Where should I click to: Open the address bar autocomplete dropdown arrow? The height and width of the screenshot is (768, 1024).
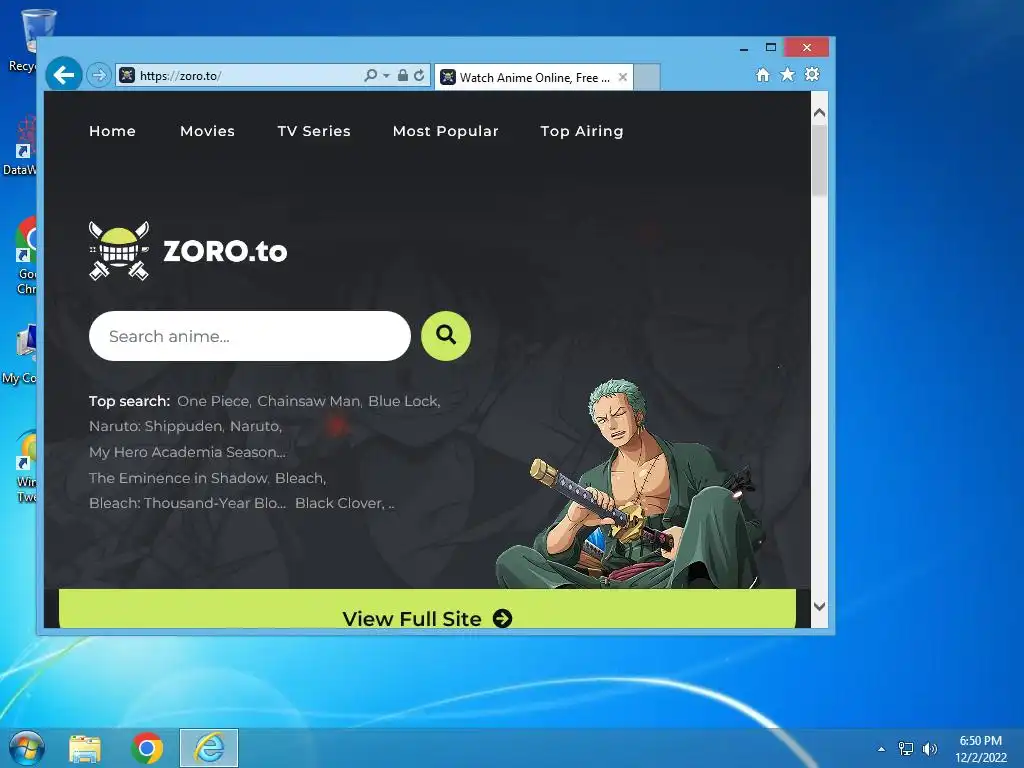pos(386,76)
